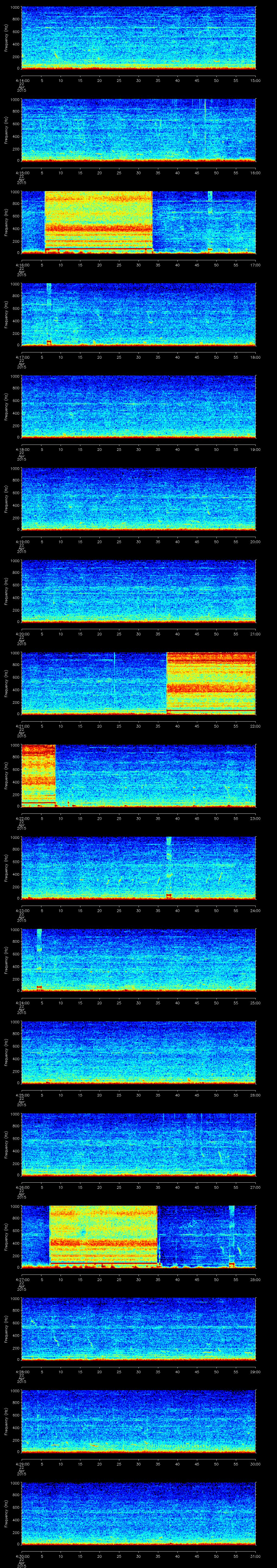Click the '17:00' end-of-axis label

pyautogui.click(x=255, y=265)
